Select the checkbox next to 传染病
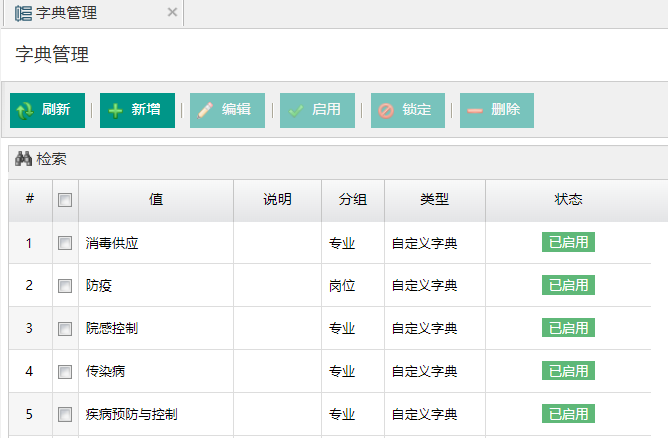This screenshot has width=668, height=438. tap(65, 371)
